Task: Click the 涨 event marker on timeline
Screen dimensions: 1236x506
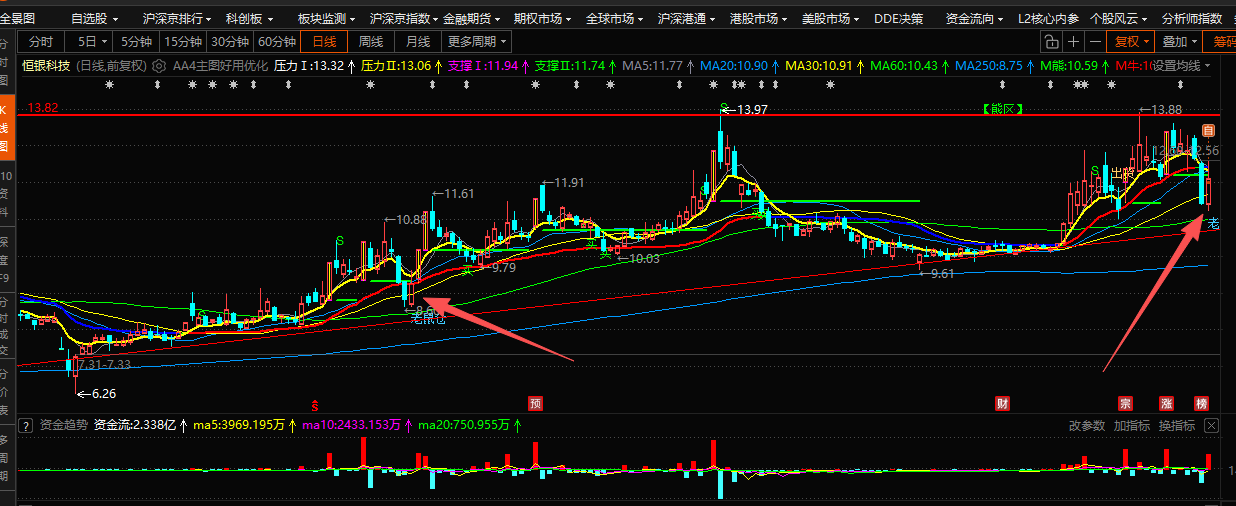Action: point(1166,404)
